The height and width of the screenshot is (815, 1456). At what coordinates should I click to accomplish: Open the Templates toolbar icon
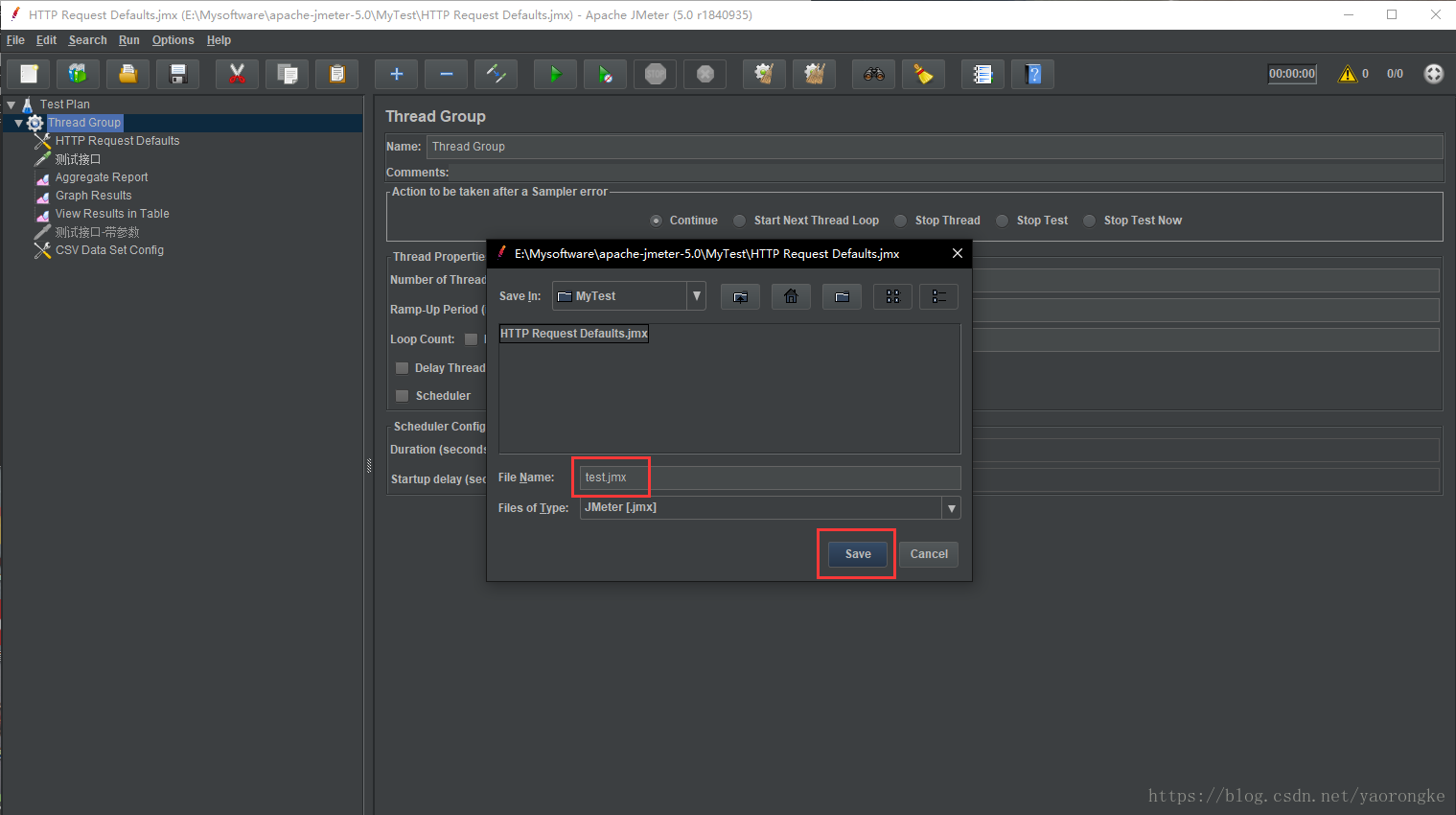pyautogui.click(x=78, y=74)
